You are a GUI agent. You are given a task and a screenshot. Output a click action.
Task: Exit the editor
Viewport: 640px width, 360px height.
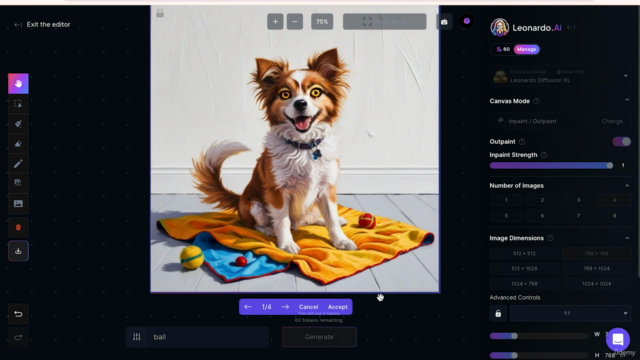pos(42,24)
